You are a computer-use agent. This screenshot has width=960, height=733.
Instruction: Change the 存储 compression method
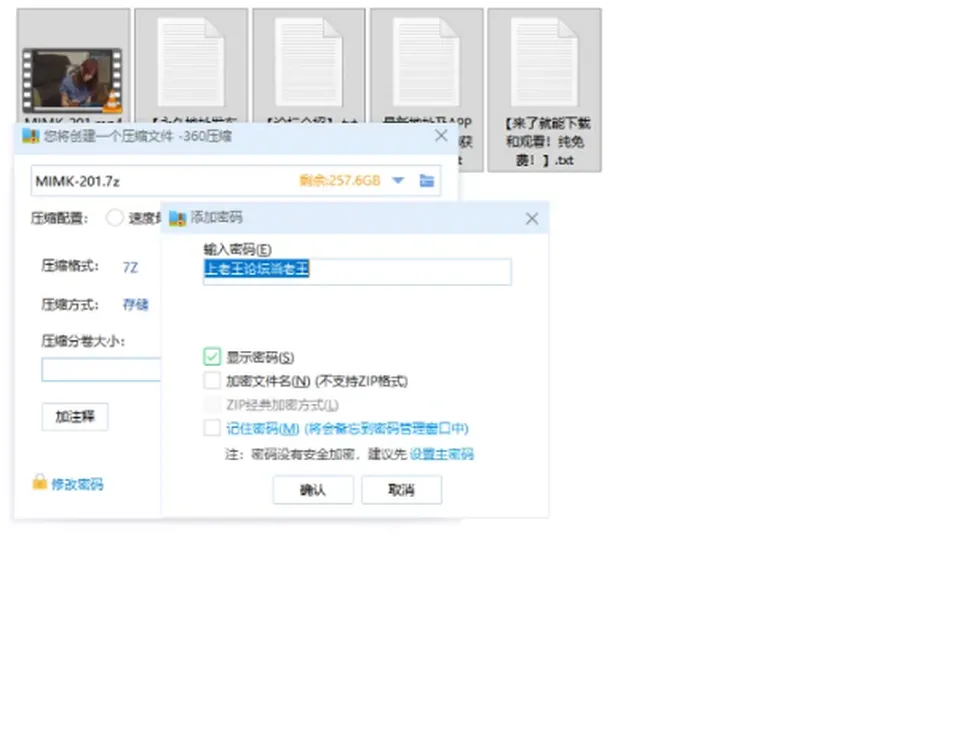coord(135,304)
